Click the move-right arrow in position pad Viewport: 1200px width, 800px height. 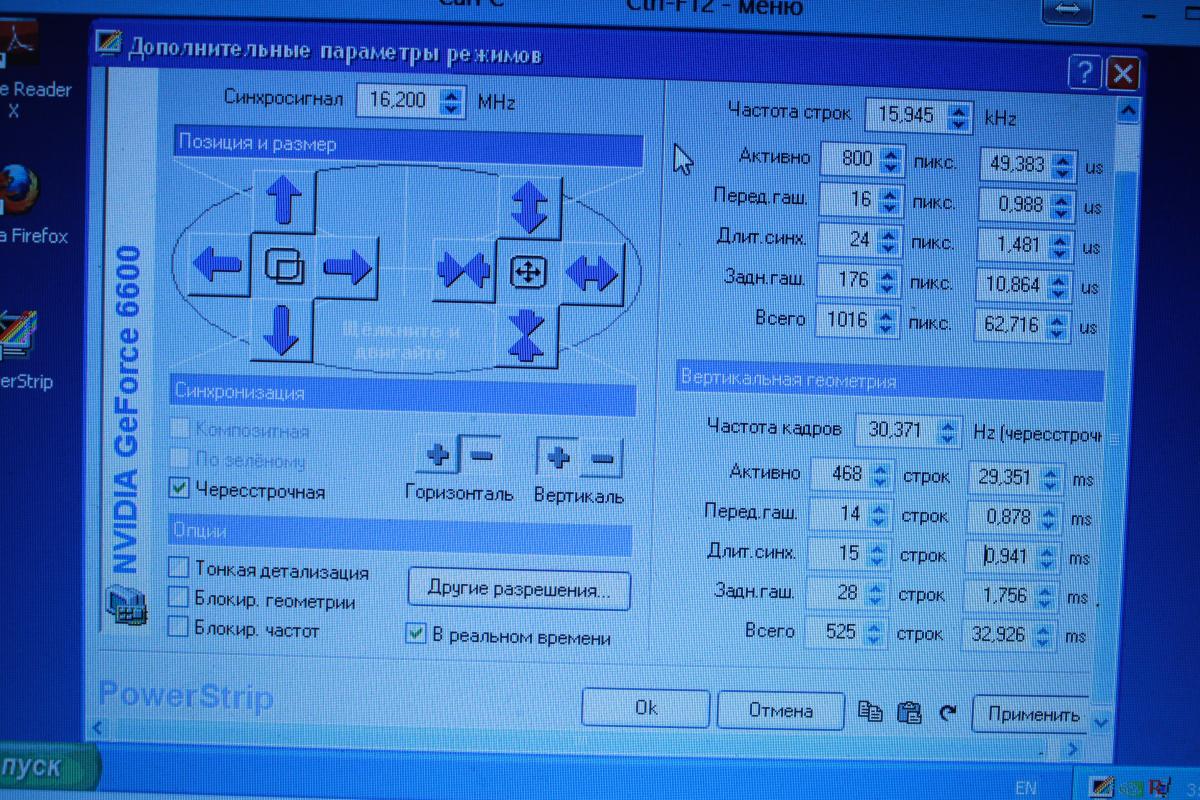[347, 267]
